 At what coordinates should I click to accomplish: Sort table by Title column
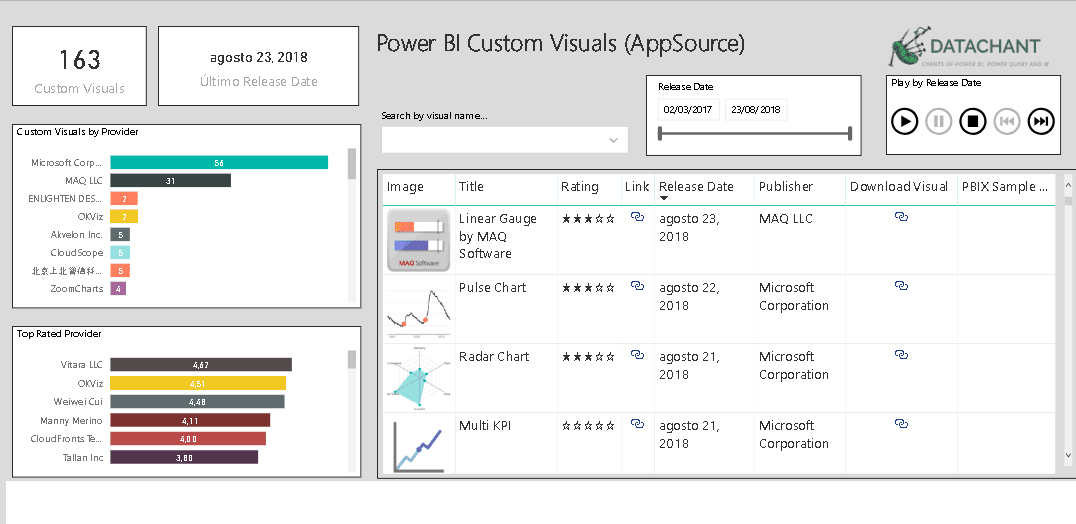click(x=471, y=187)
